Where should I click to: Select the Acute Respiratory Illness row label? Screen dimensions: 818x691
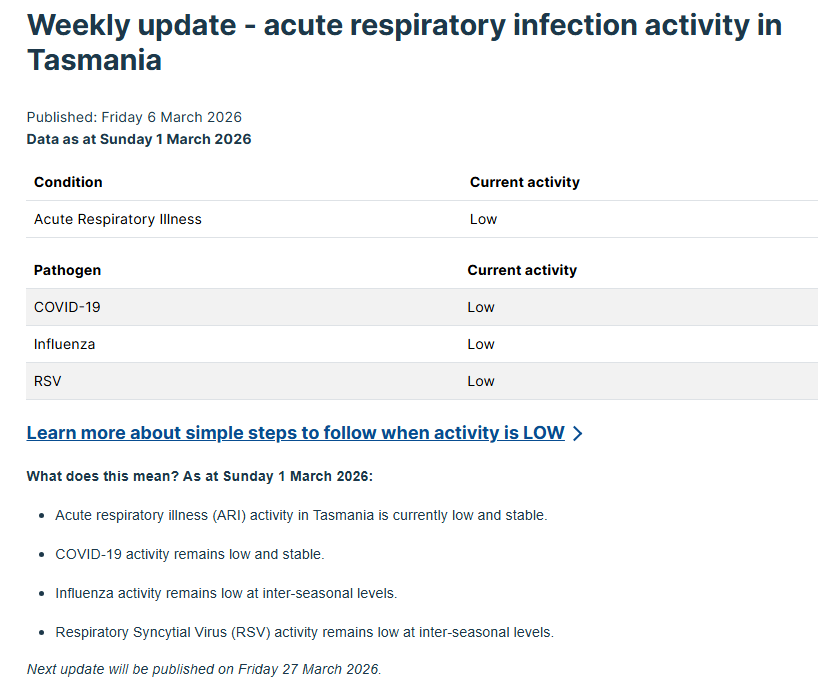(118, 219)
